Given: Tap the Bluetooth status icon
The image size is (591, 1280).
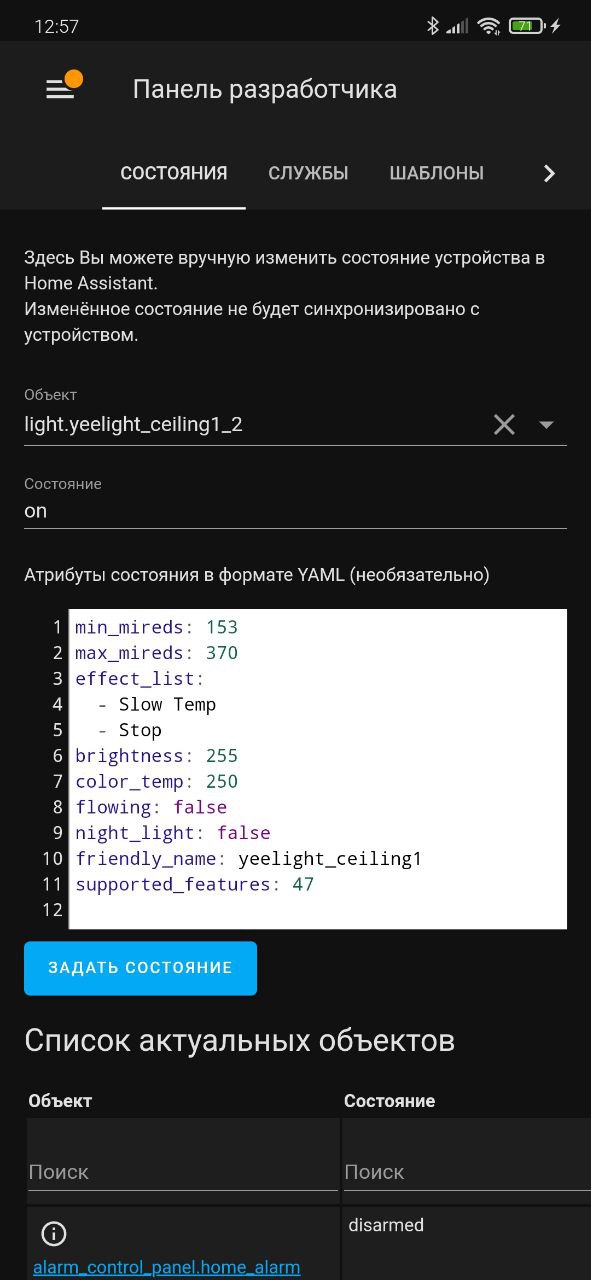Looking at the screenshot, I should pyautogui.click(x=433, y=26).
